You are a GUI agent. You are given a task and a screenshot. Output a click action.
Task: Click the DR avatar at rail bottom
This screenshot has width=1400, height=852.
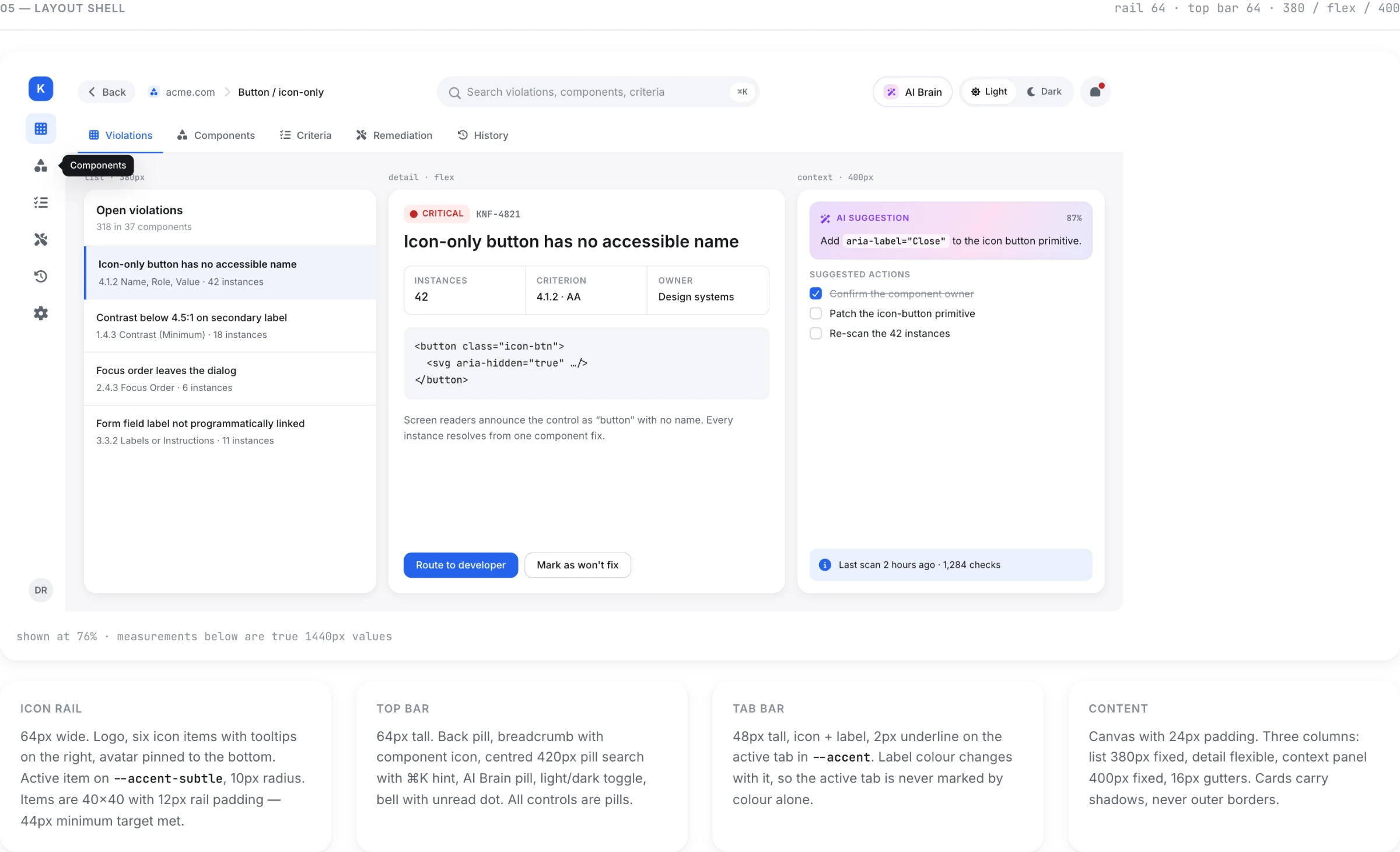click(41, 590)
